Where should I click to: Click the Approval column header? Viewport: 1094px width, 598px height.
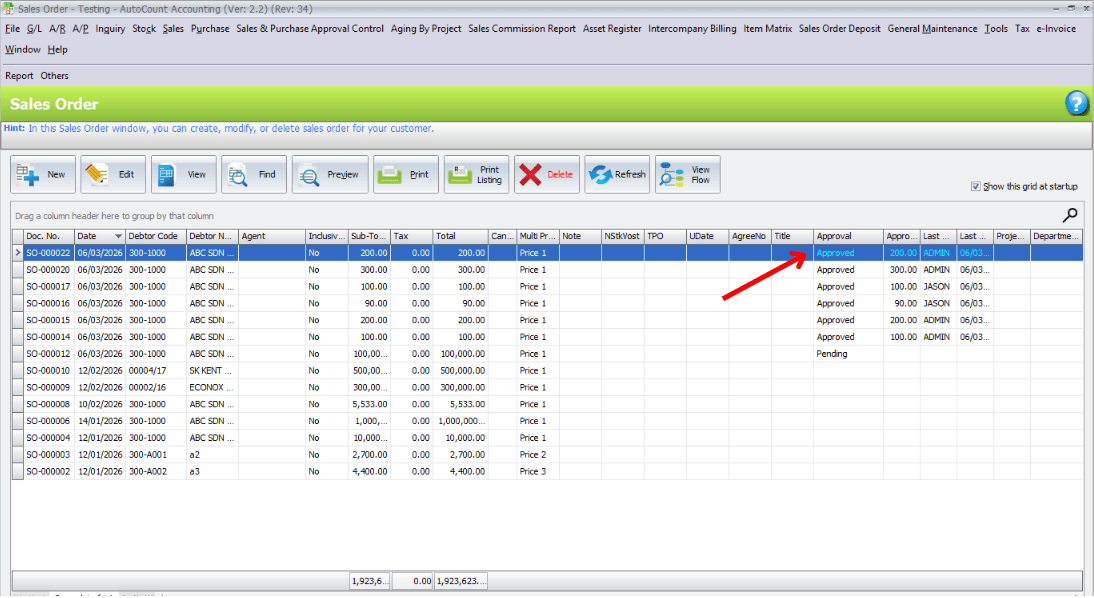pyautogui.click(x=846, y=237)
